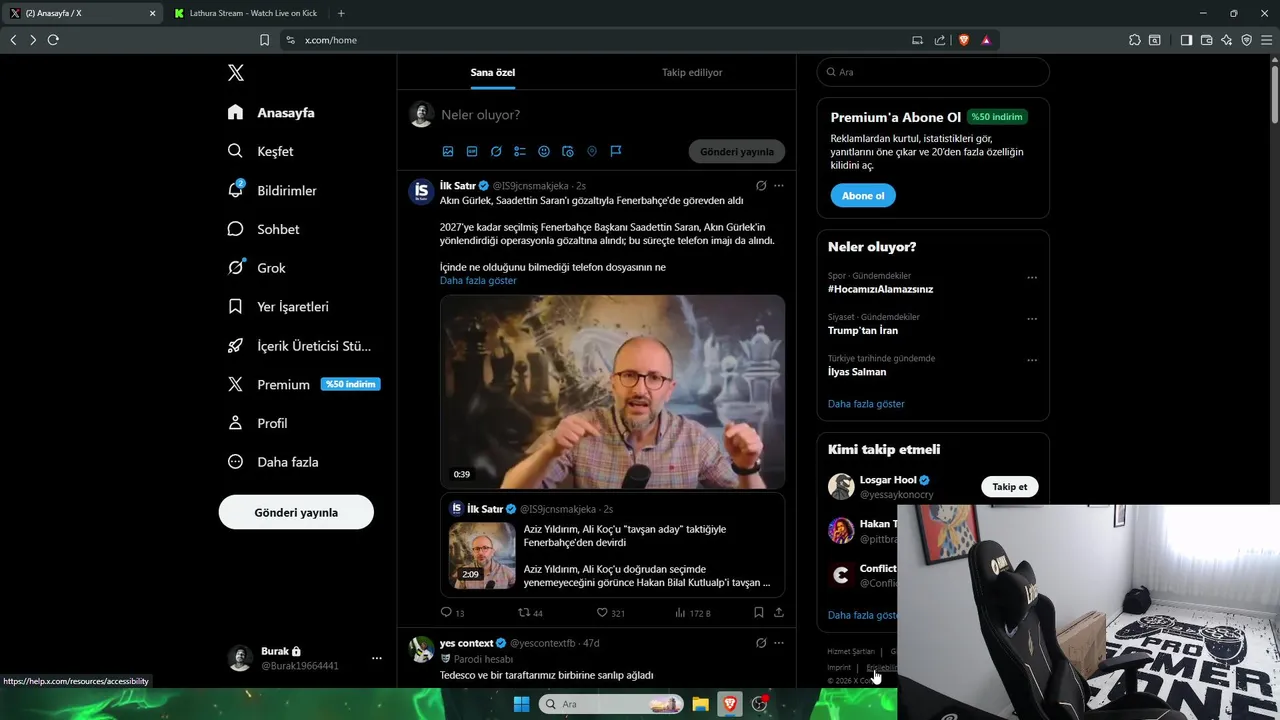This screenshot has height=720, width=1280.
Task: Open options for Trump'tan İran trend
Action: pyautogui.click(x=1032, y=319)
